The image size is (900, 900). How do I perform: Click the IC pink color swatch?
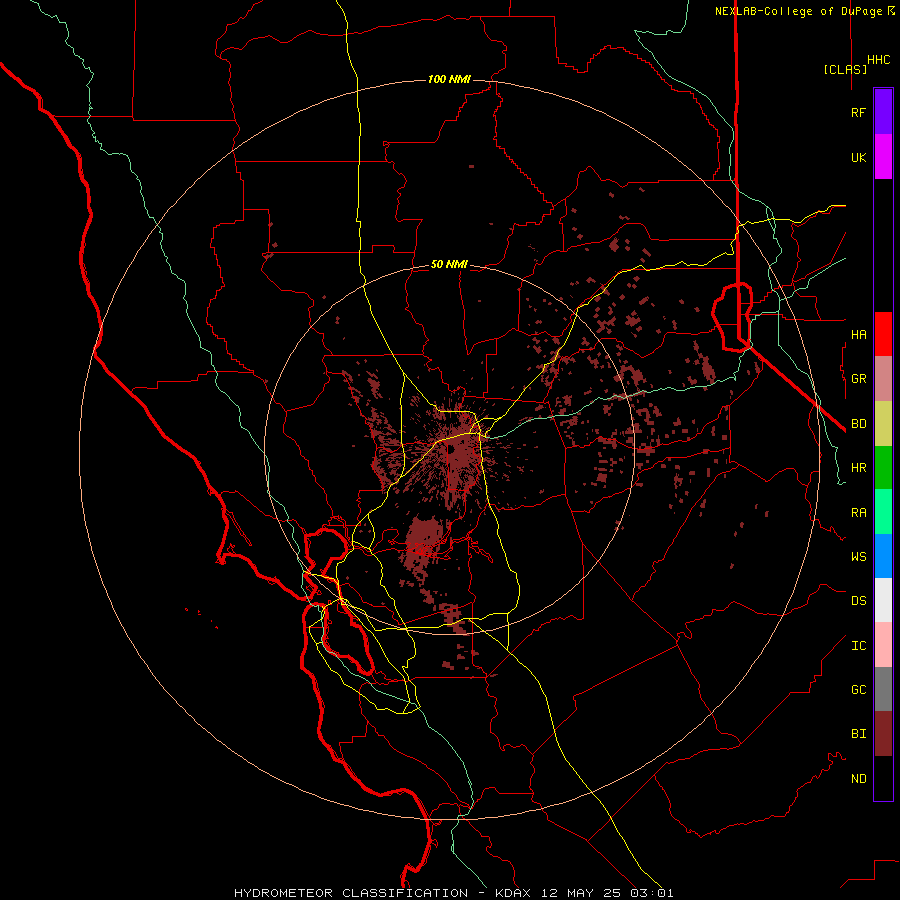(883, 645)
